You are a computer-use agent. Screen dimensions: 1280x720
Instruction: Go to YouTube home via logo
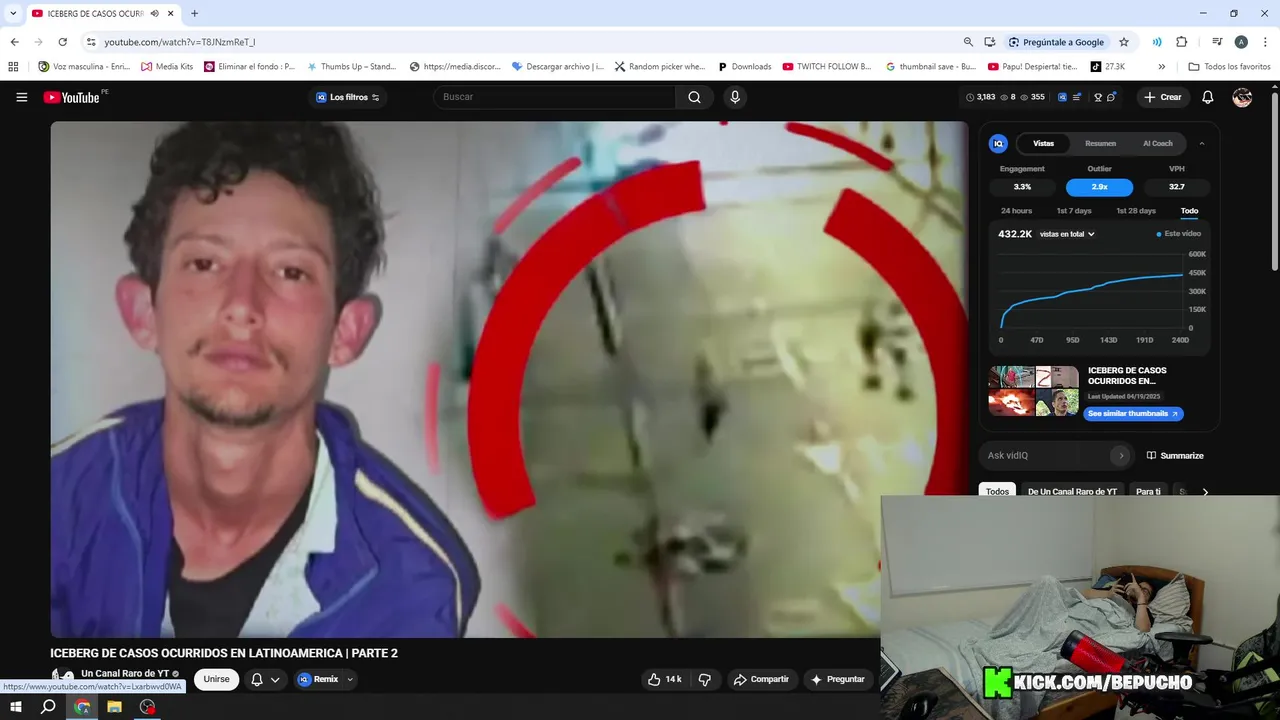coord(72,97)
